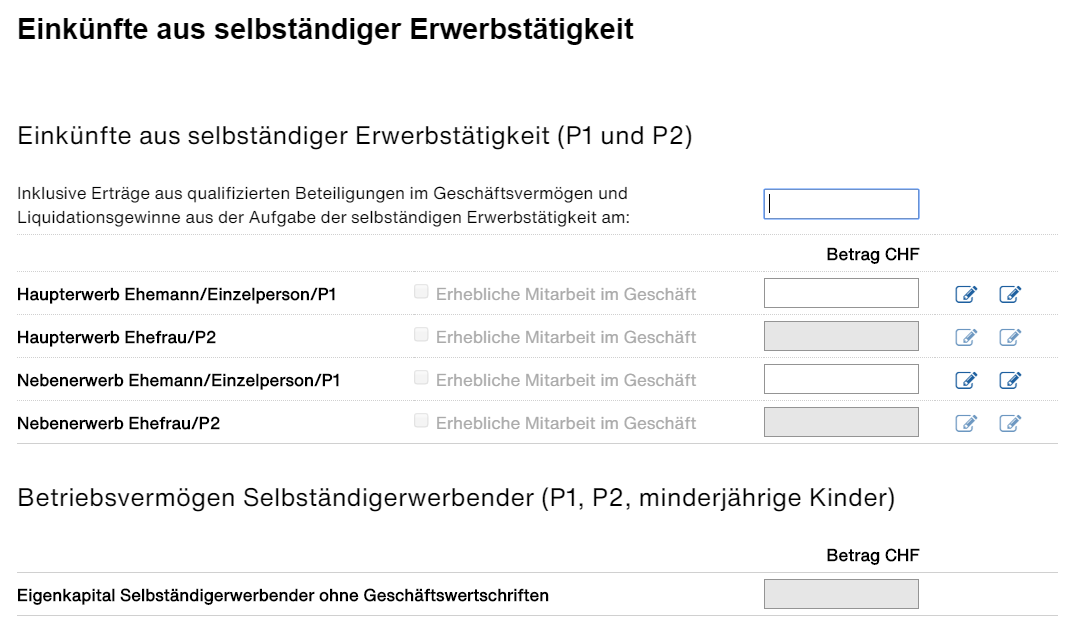Tick Erhebliche Mitarbeit checkbox for Haupterwerb Ehefrau/P2
The image size is (1078, 636).
click(x=421, y=335)
